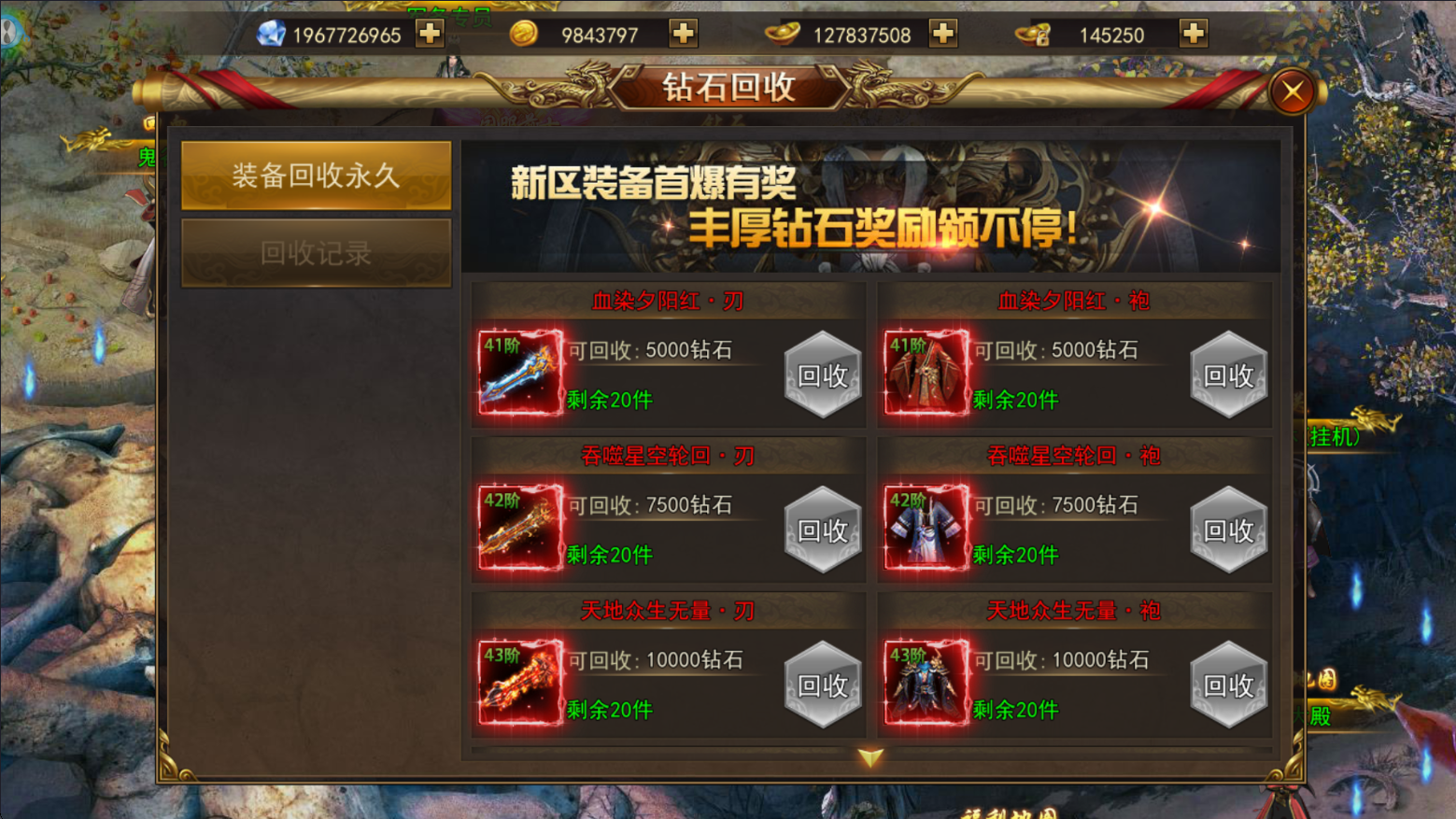
Task: Select the 41阶 血染夕阳红·袍 robe icon
Action: click(926, 373)
